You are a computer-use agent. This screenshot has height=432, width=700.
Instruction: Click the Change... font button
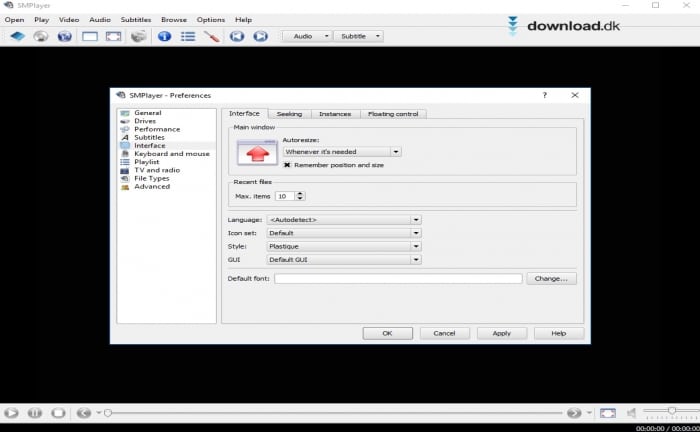click(x=551, y=278)
